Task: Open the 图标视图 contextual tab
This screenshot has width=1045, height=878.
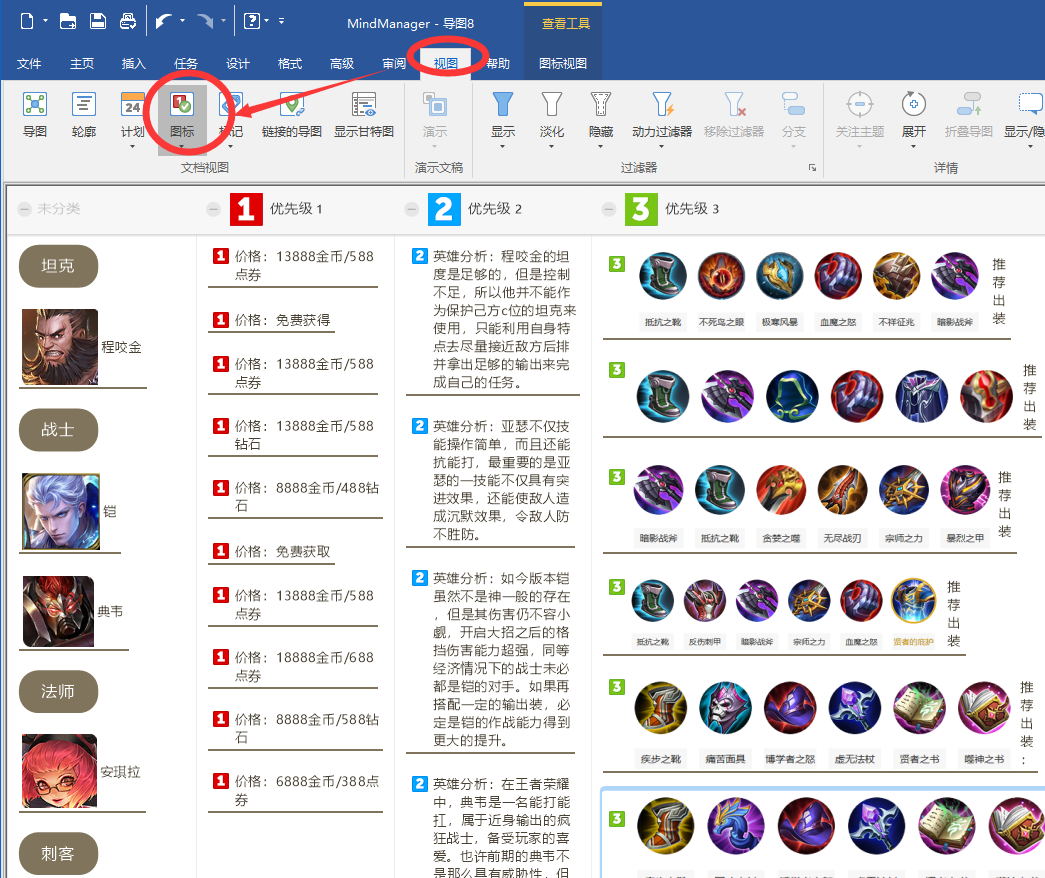Action: [x=563, y=63]
